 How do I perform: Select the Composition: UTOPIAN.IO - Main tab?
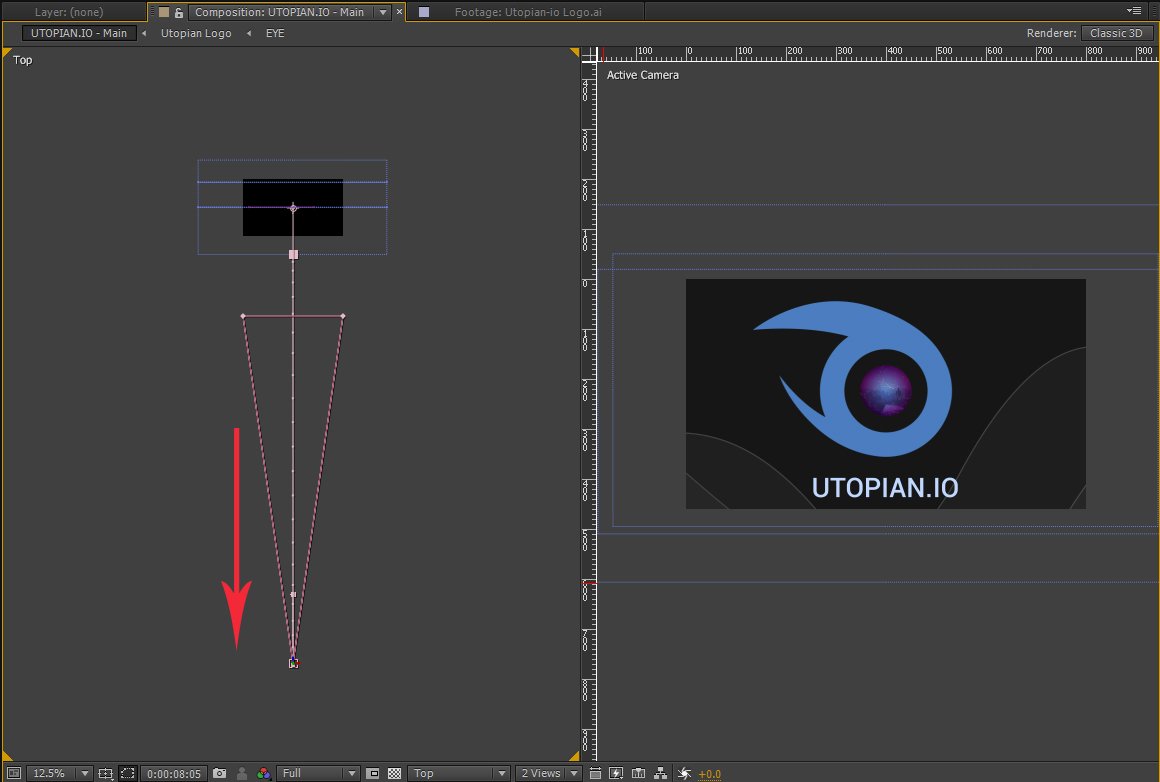click(x=279, y=12)
